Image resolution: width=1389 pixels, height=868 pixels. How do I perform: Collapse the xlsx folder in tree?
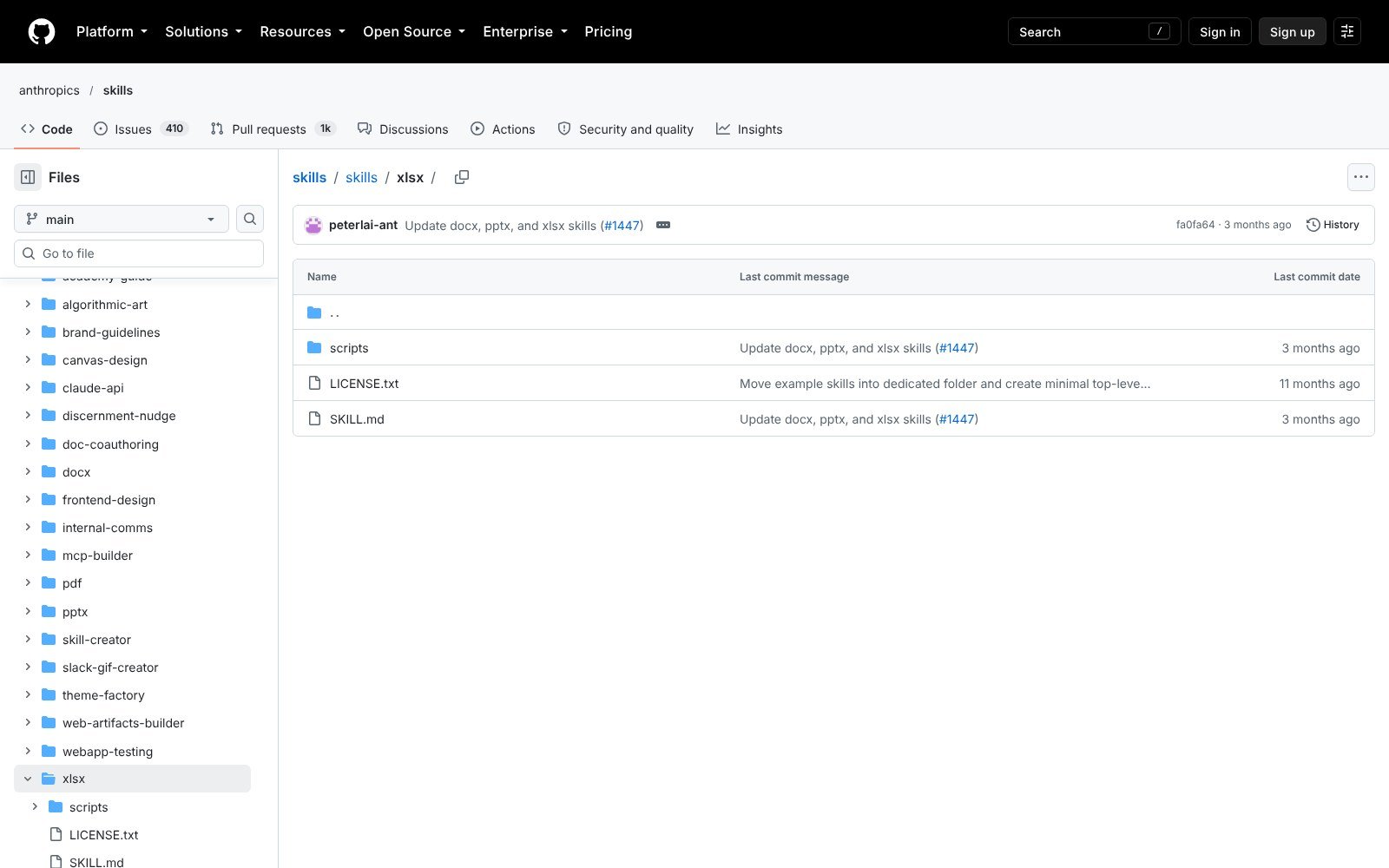(28, 779)
